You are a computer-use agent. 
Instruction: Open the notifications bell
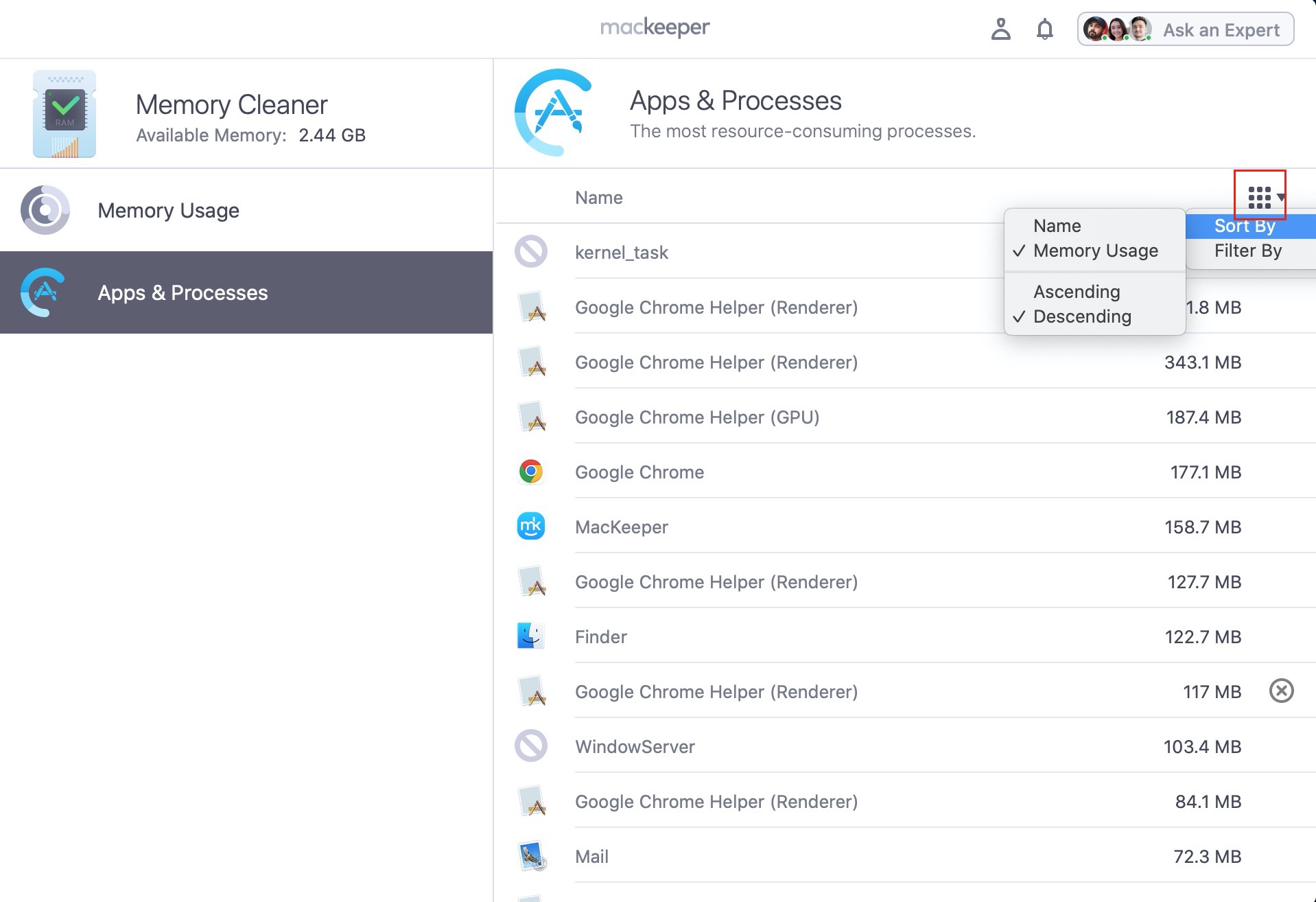1044,30
